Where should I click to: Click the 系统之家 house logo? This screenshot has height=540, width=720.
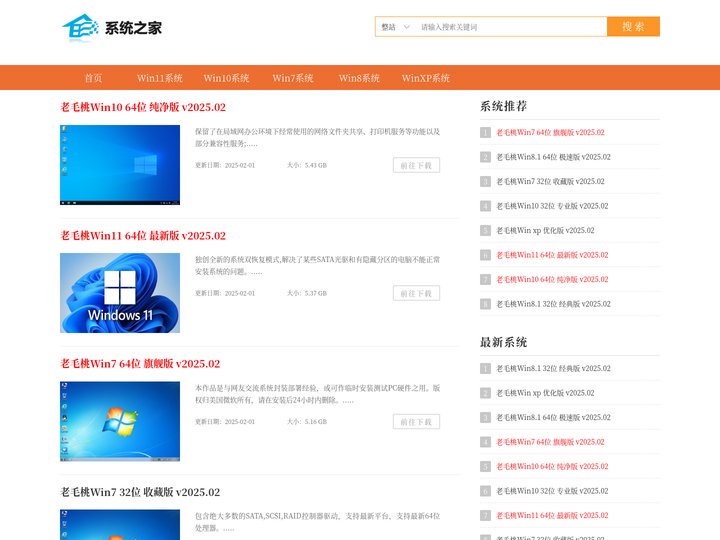coord(112,28)
